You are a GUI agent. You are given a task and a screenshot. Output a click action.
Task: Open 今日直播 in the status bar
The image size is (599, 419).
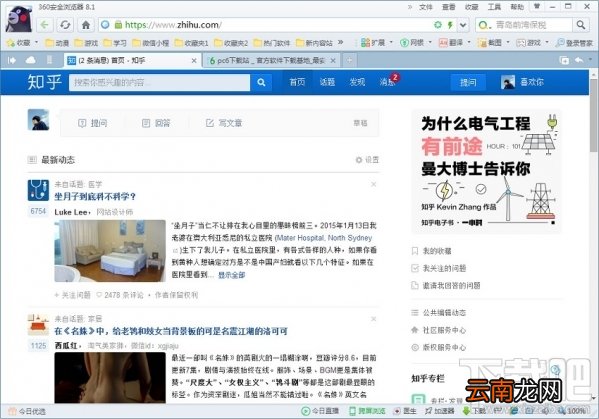tap(320, 411)
